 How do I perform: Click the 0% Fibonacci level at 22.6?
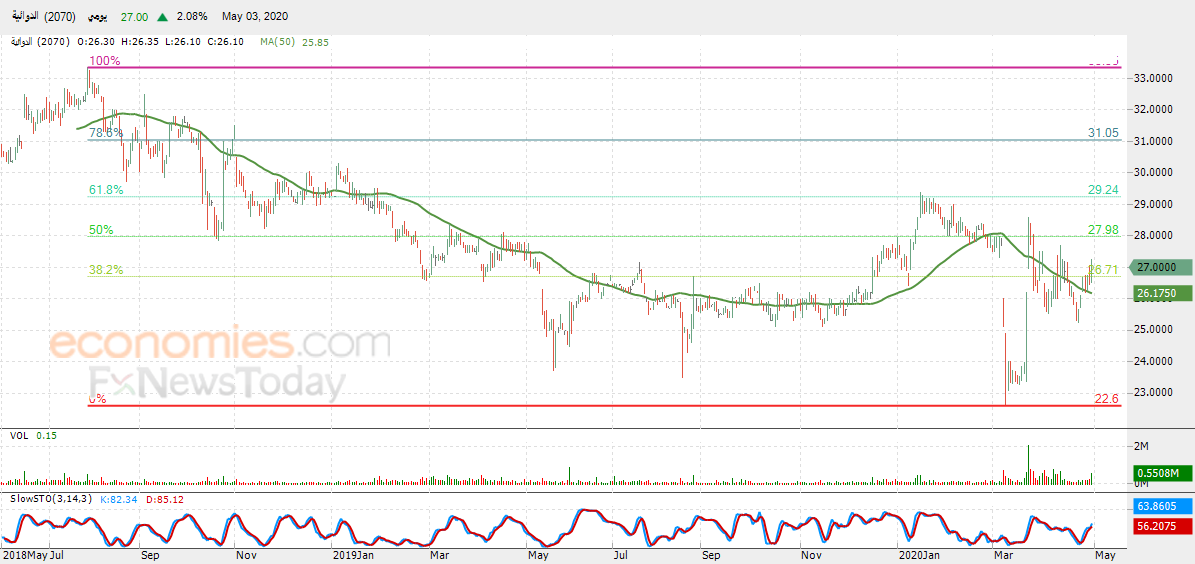(x=98, y=399)
